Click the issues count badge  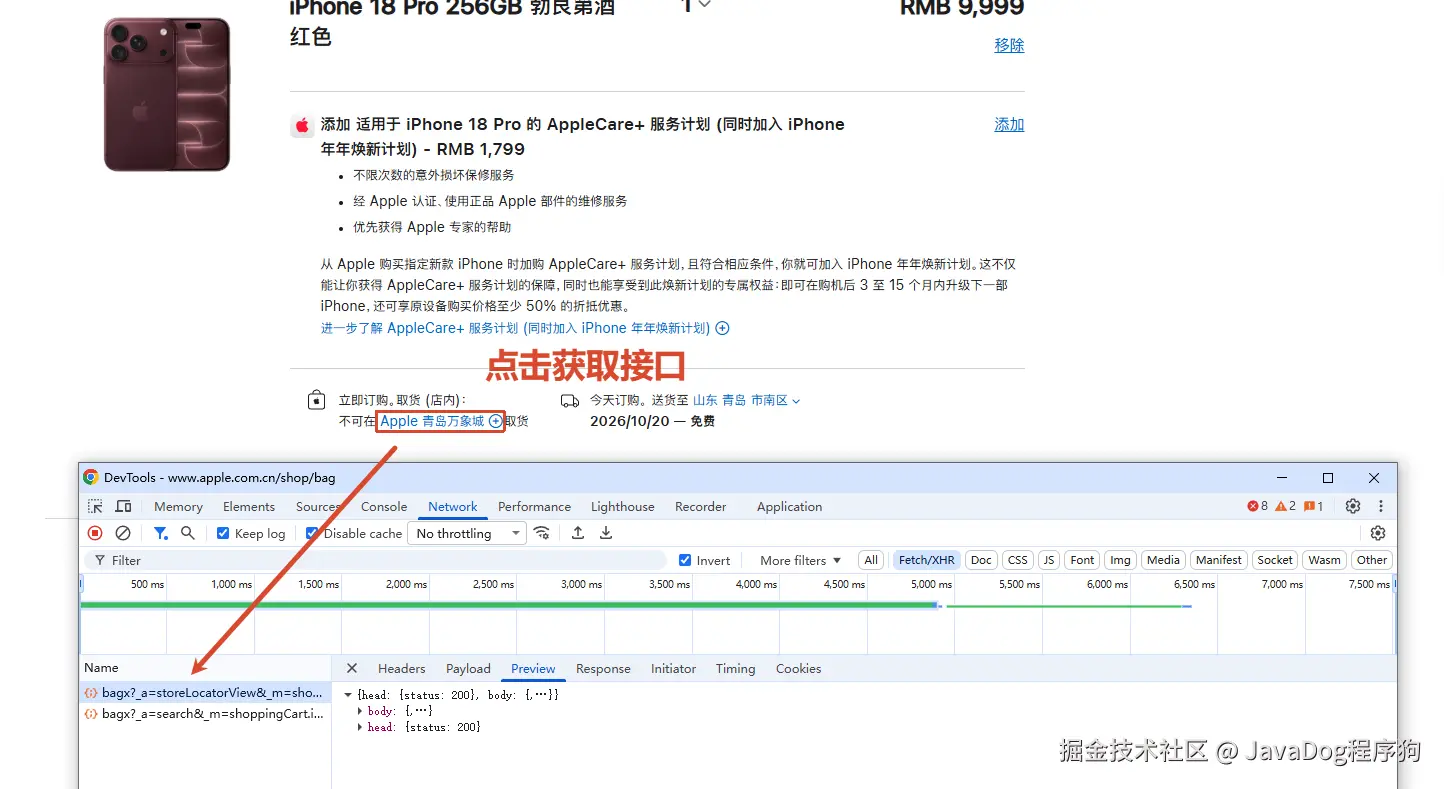tap(1314, 507)
